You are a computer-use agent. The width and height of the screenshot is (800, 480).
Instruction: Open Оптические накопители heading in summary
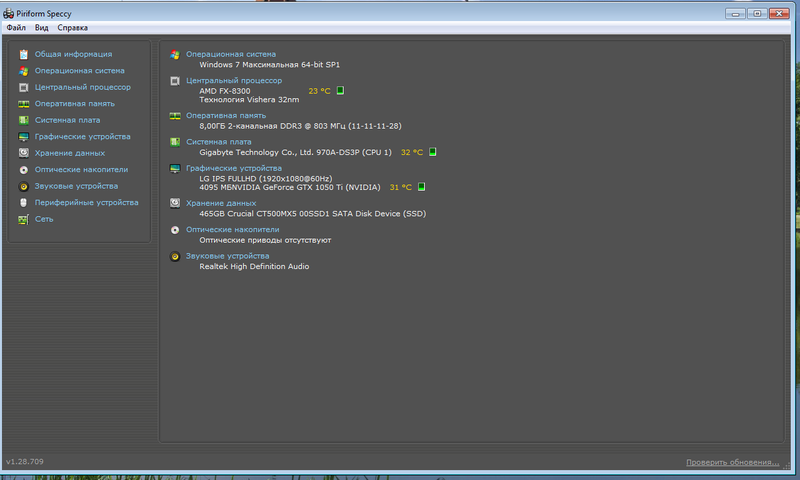[x=233, y=230]
